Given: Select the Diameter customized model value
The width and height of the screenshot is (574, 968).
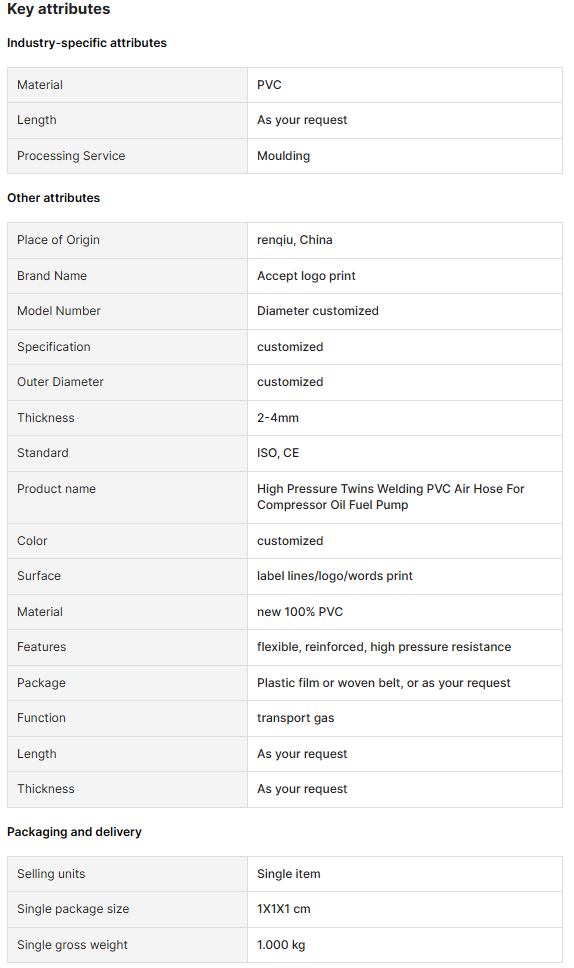Looking at the screenshot, I should coord(318,311).
